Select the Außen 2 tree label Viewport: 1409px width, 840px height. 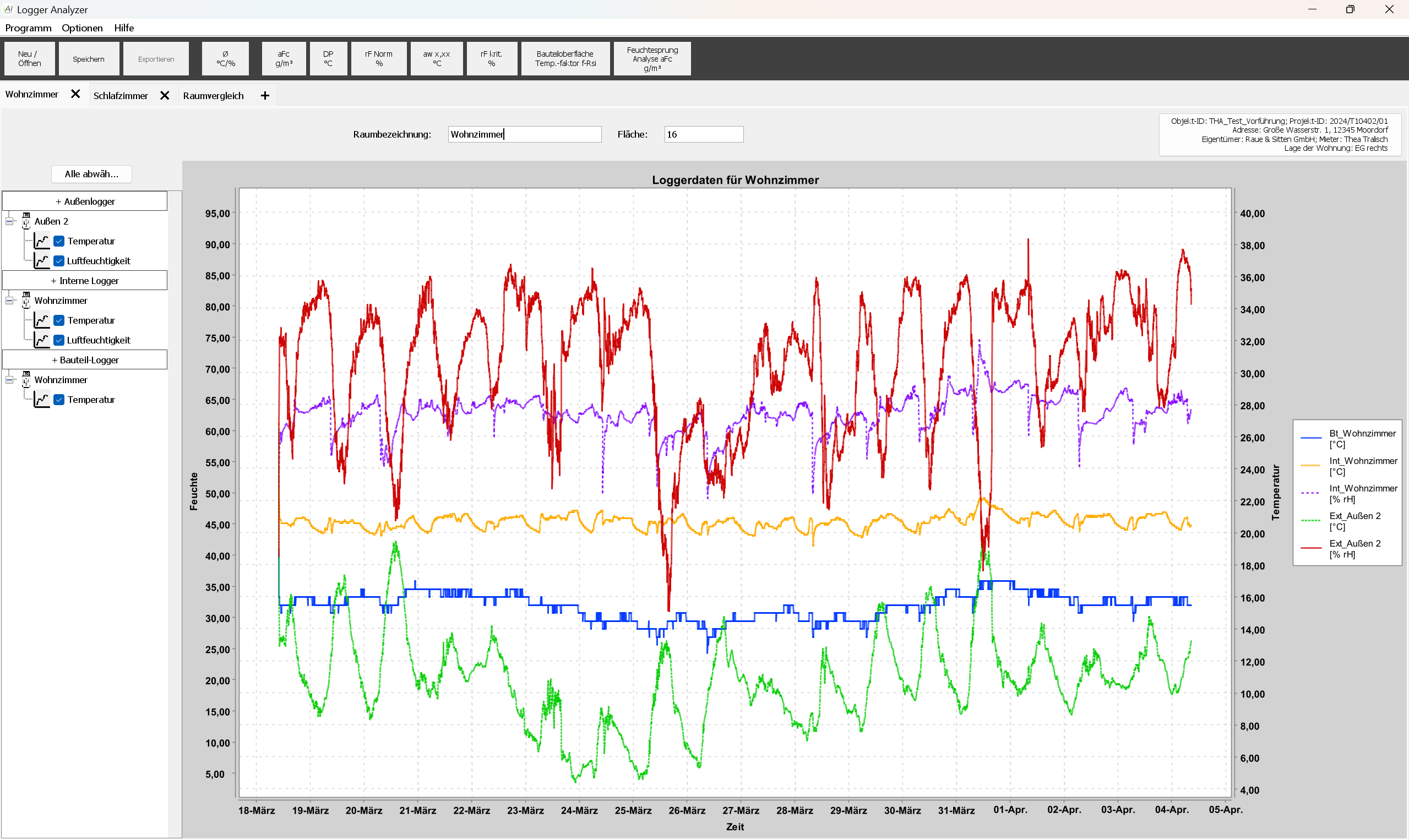(x=52, y=221)
